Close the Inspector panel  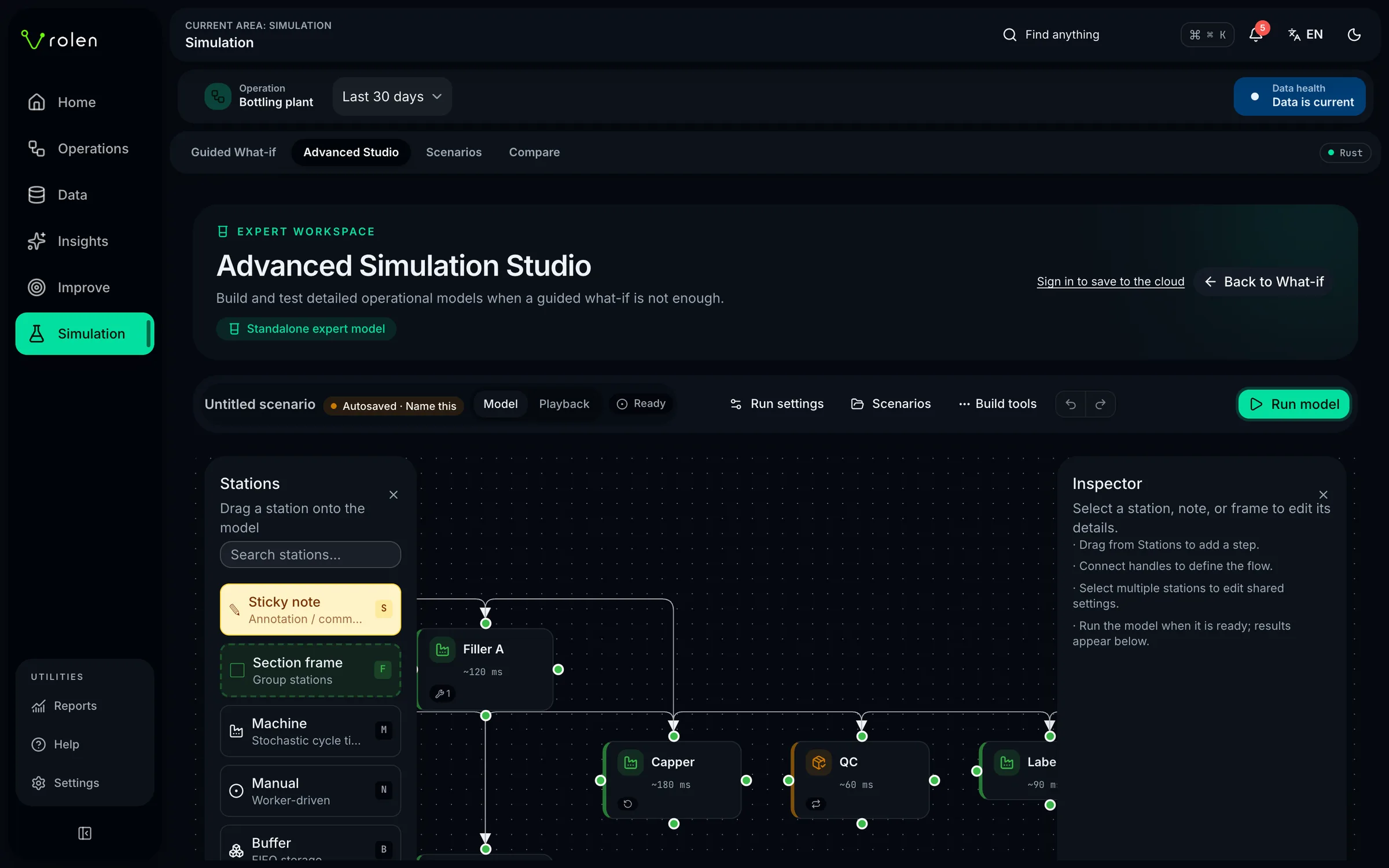(1323, 495)
